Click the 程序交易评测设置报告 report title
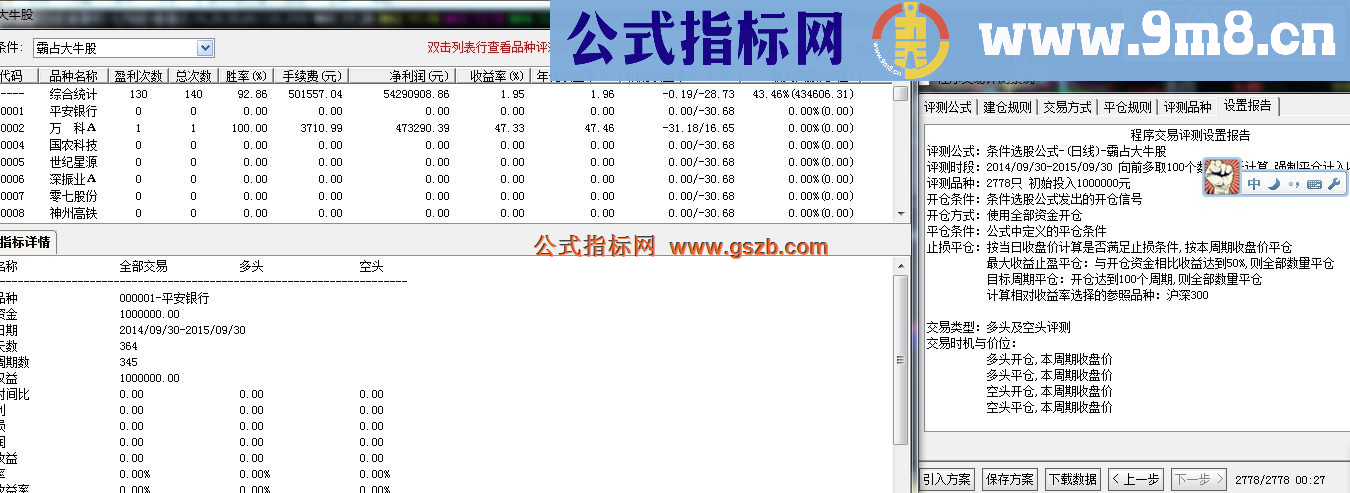 1190,135
